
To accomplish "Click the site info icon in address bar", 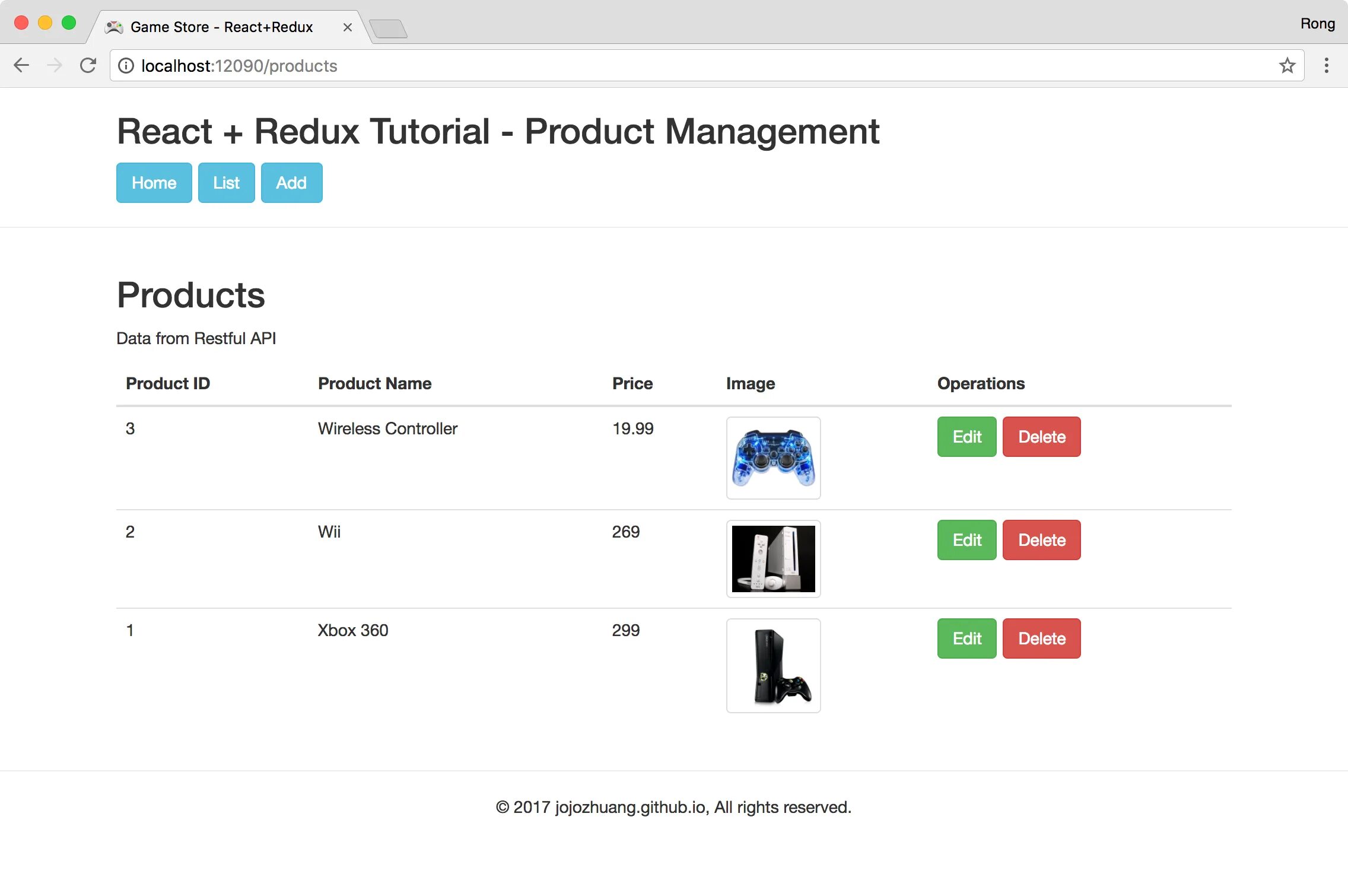I will tap(126, 66).
